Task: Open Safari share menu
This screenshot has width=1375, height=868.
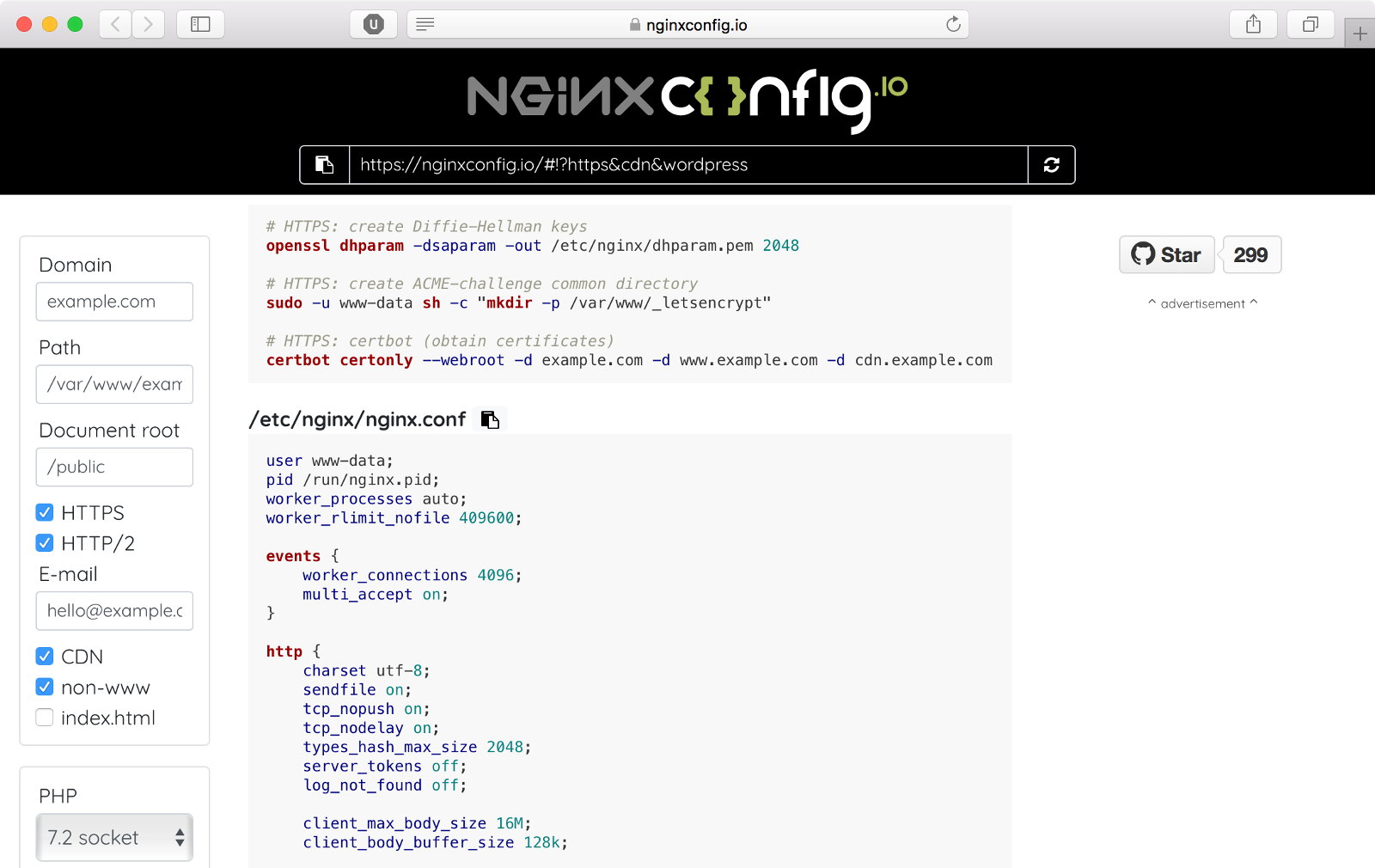Action: tap(1253, 24)
